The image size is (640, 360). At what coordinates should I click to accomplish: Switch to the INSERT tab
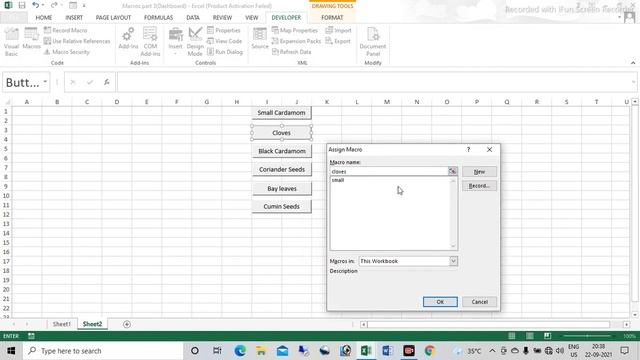pos(74,18)
